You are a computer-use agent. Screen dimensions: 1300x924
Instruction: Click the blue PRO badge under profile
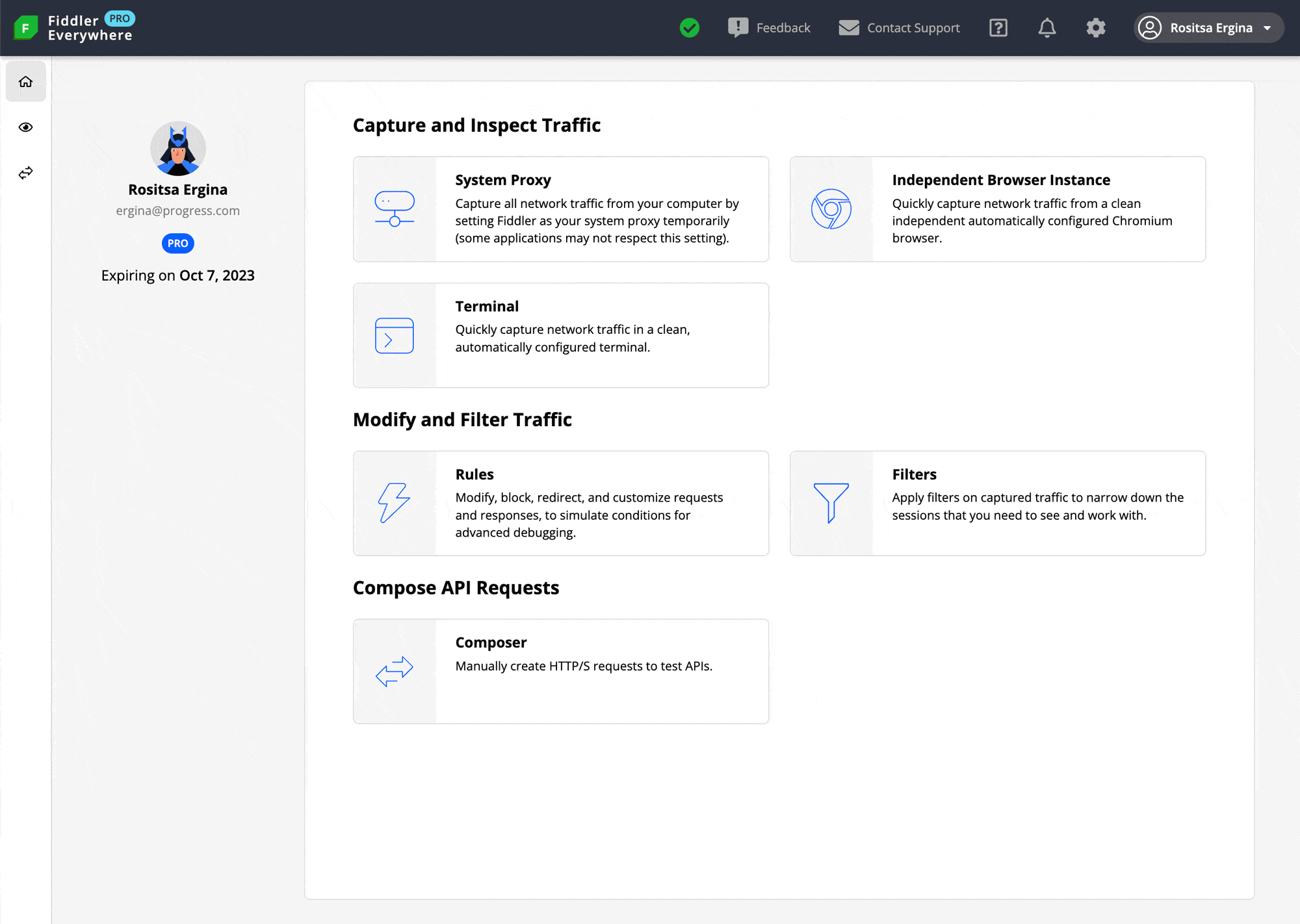[x=178, y=244]
